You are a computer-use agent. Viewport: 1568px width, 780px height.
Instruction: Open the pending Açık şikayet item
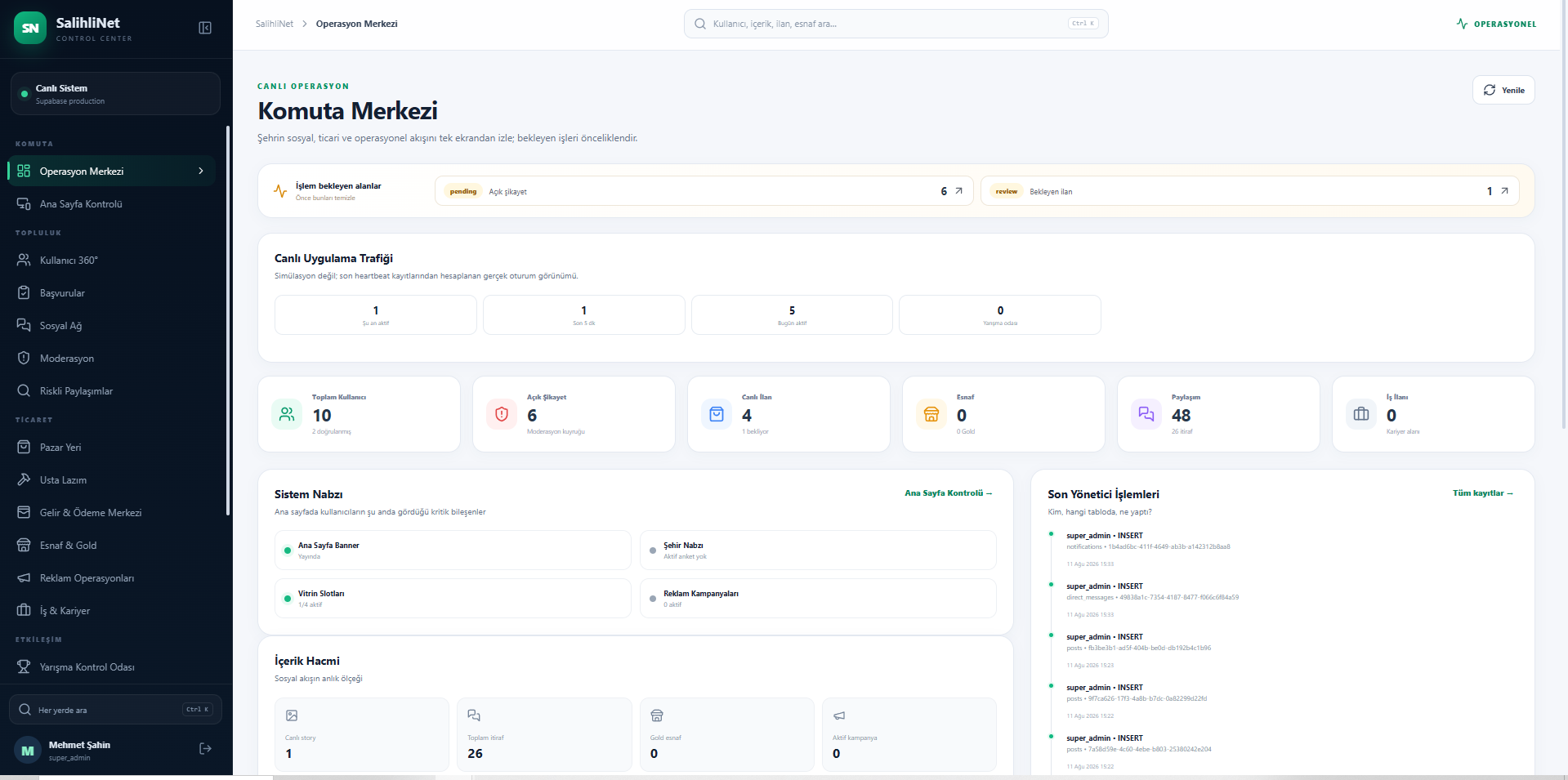pos(704,191)
